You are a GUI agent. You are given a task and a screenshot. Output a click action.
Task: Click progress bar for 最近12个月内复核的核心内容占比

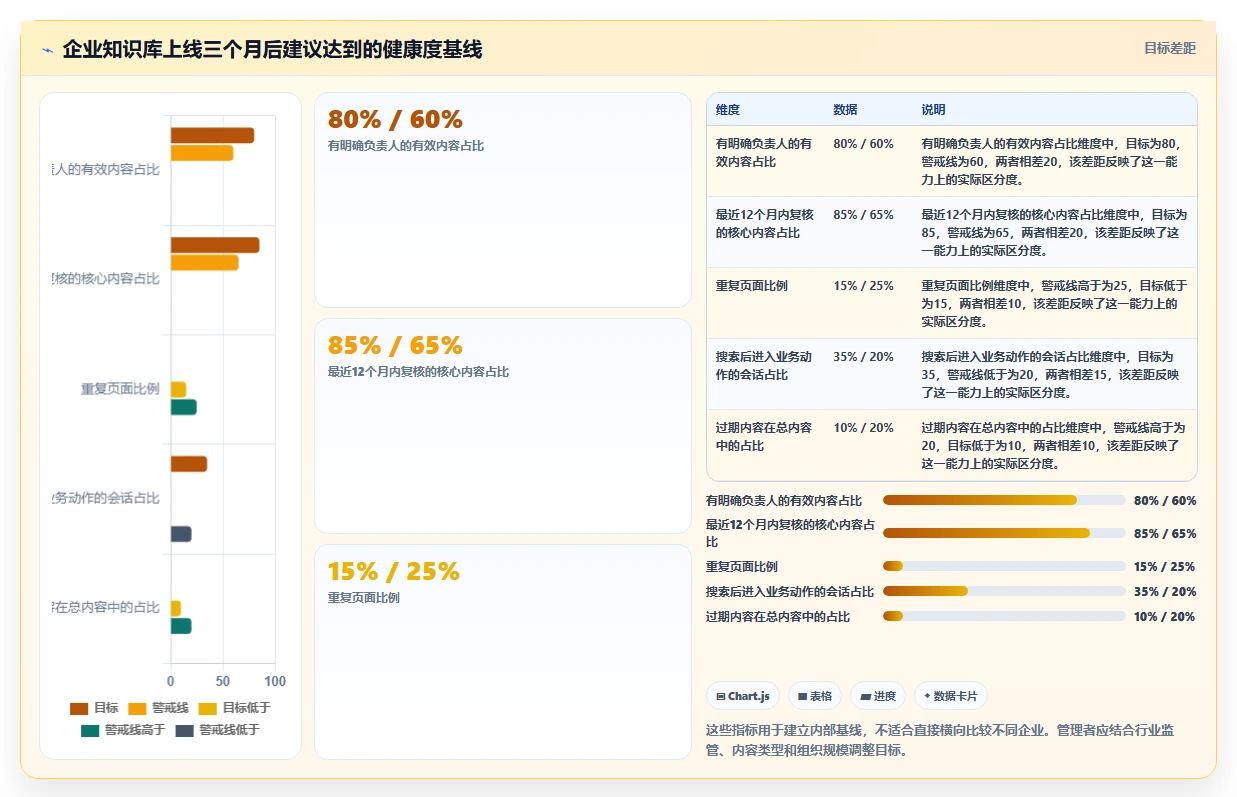point(1004,533)
